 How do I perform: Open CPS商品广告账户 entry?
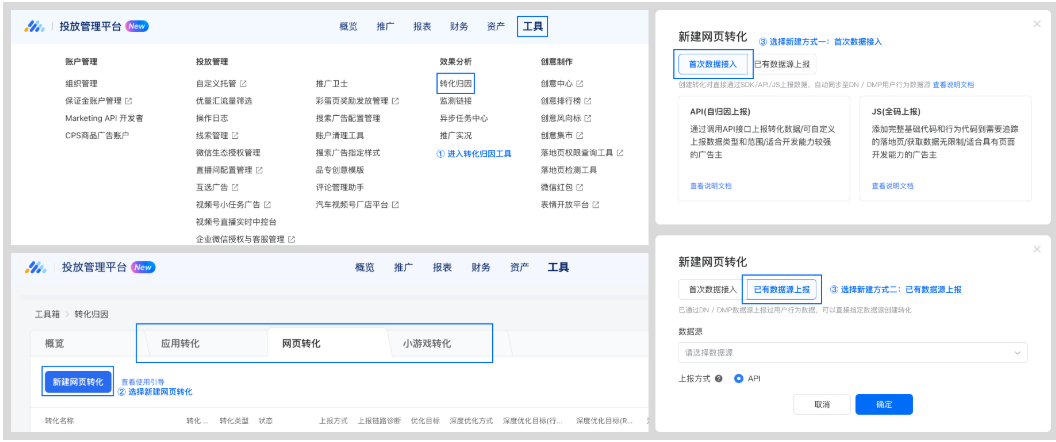pyautogui.click(x=97, y=135)
